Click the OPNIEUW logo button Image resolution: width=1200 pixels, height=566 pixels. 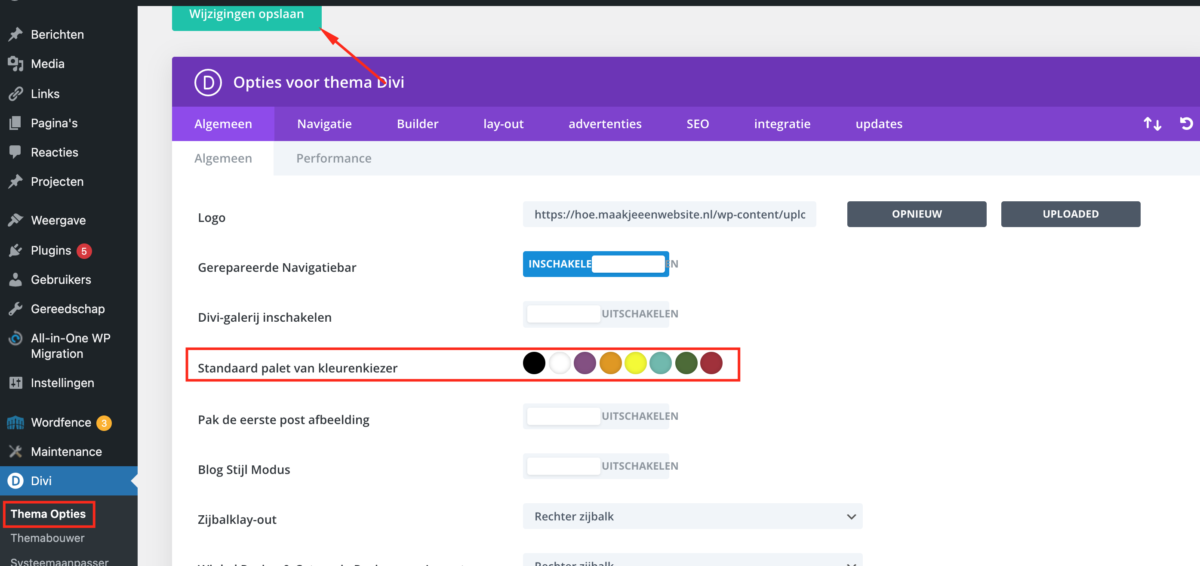(x=916, y=214)
